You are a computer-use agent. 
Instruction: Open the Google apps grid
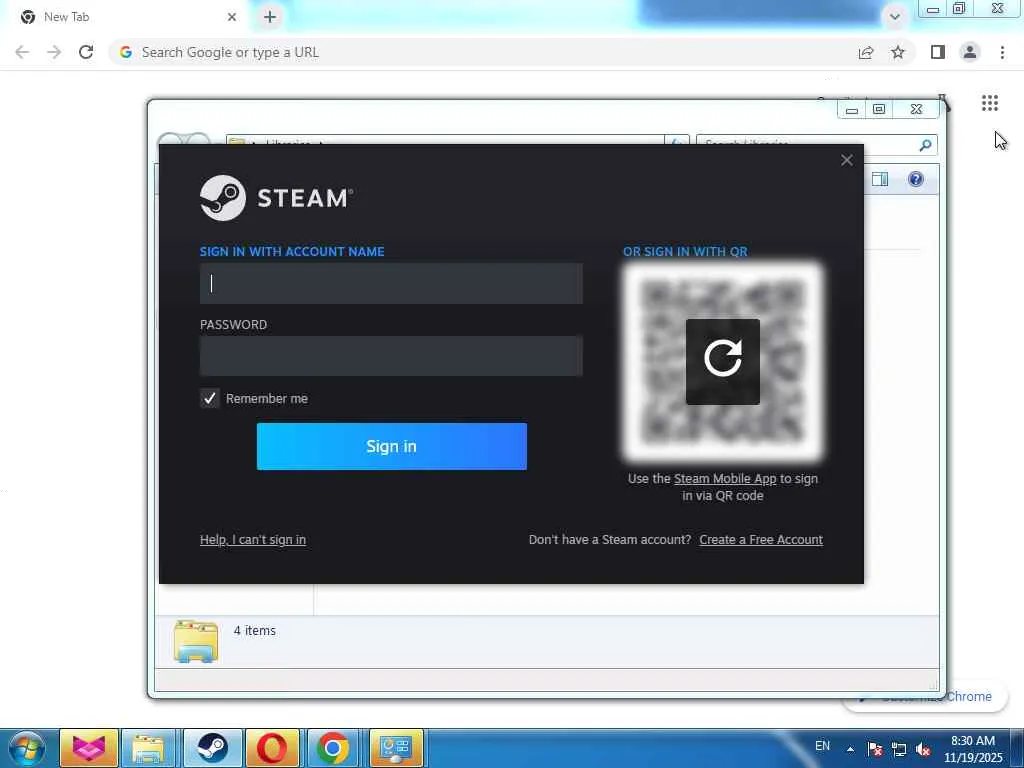click(990, 103)
